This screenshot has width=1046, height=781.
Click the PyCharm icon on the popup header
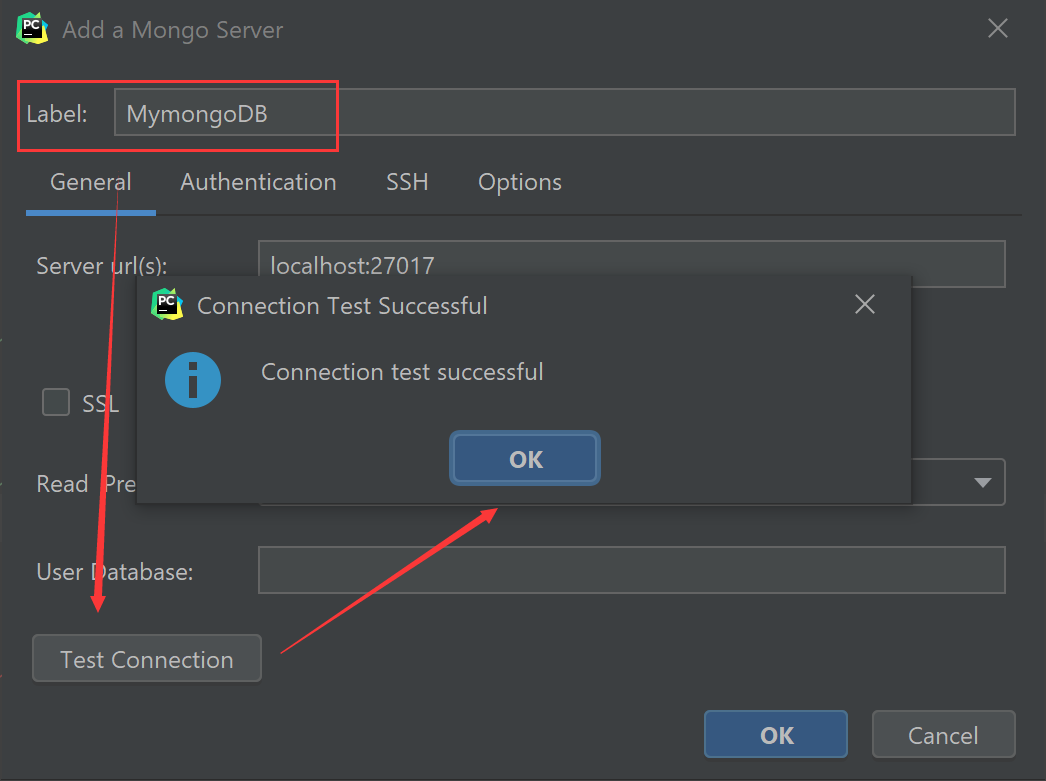pos(168,305)
